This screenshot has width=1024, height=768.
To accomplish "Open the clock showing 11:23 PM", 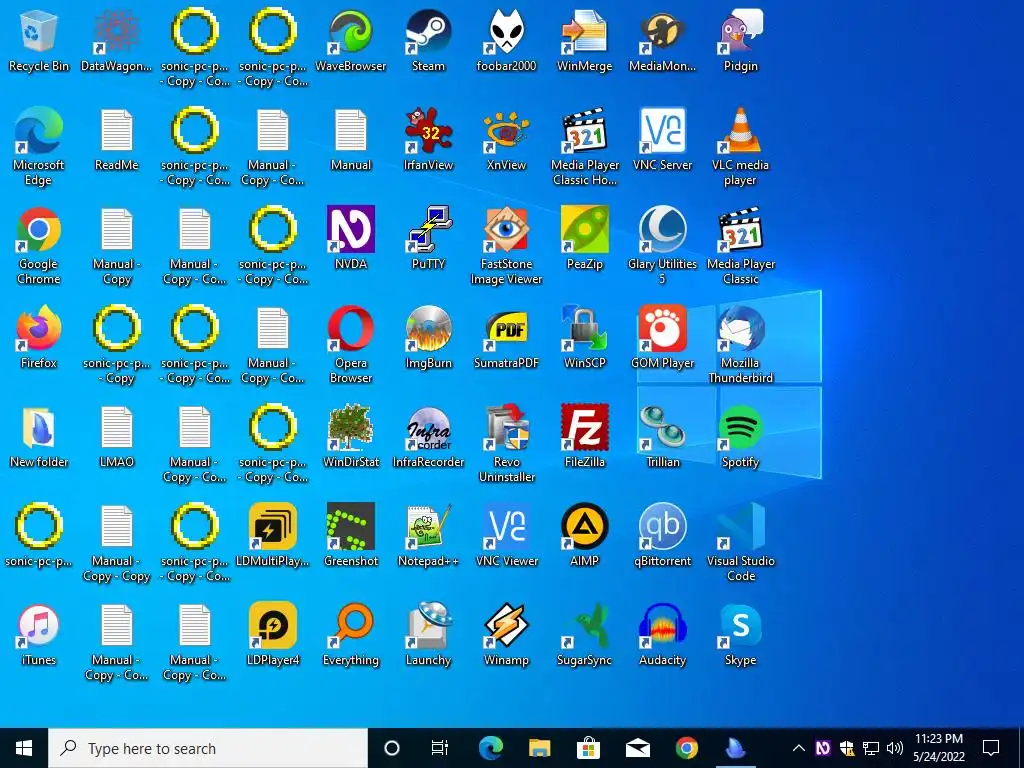I will [x=938, y=748].
